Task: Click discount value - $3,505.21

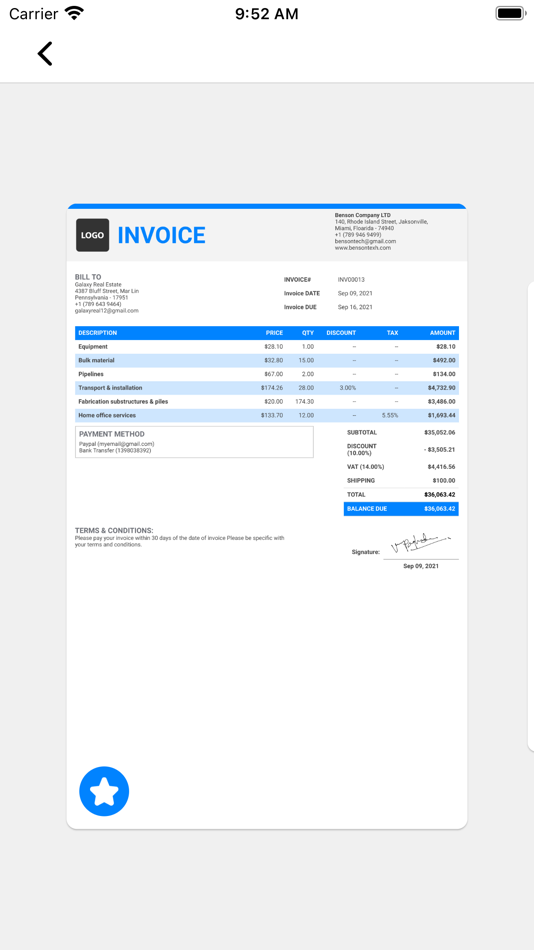Action: (x=439, y=450)
